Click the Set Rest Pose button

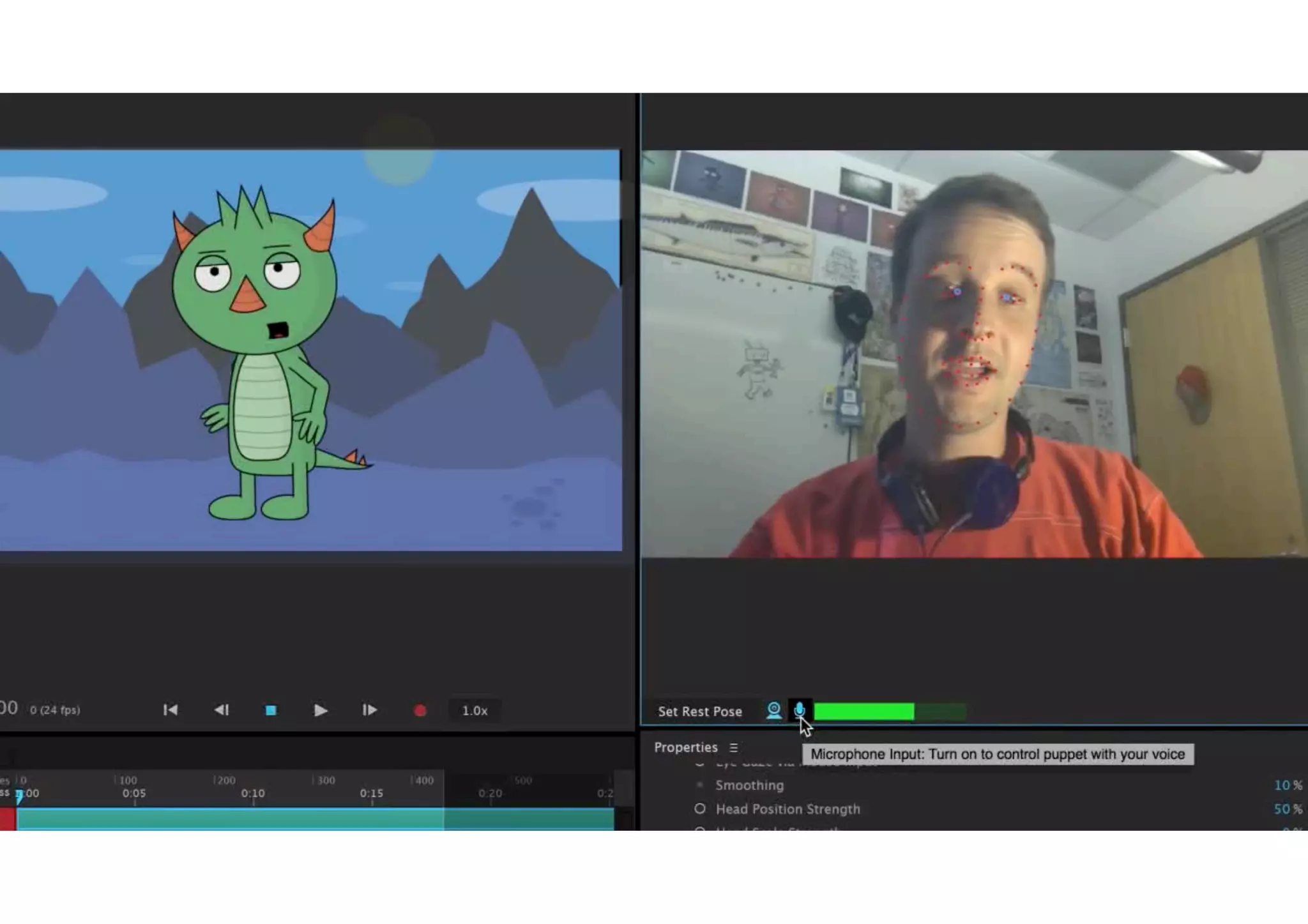700,711
